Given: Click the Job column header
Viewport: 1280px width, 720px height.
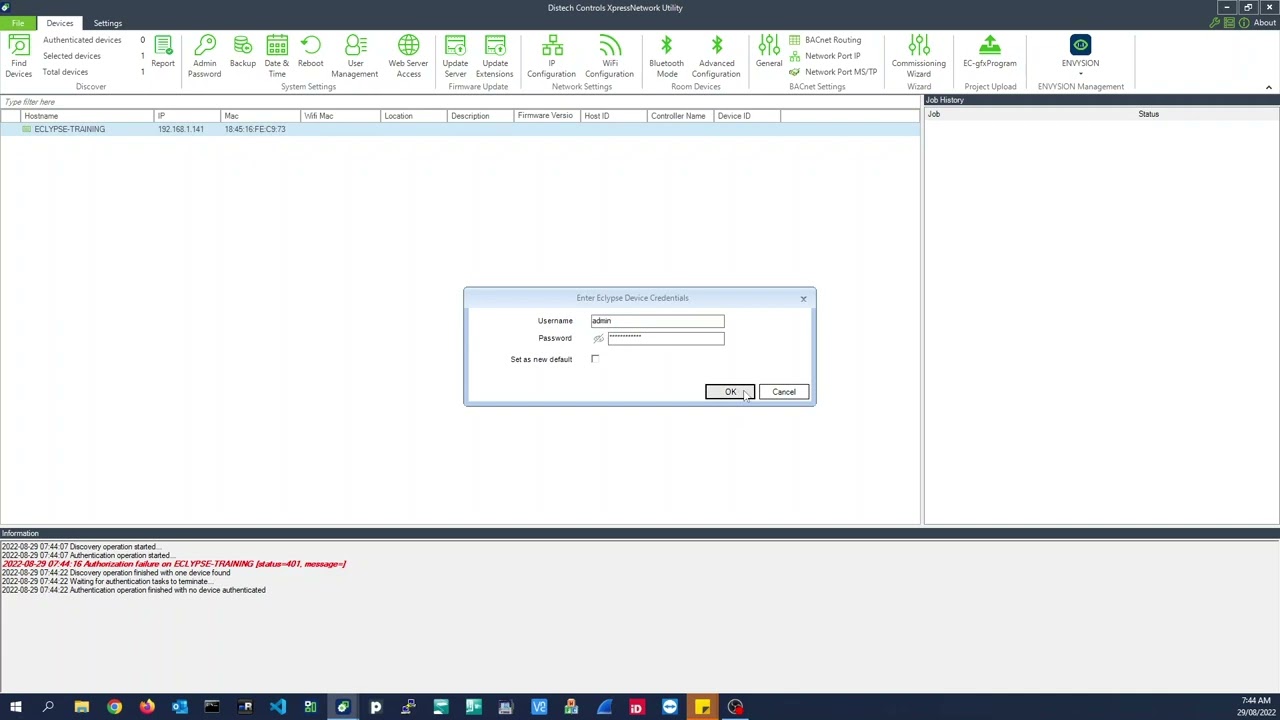Looking at the screenshot, I should click(933, 114).
